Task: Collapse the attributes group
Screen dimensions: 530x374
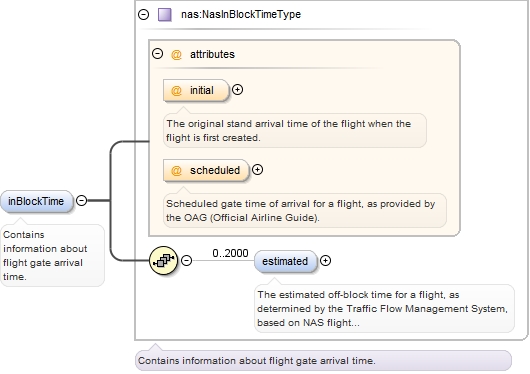Action: coord(158,53)
